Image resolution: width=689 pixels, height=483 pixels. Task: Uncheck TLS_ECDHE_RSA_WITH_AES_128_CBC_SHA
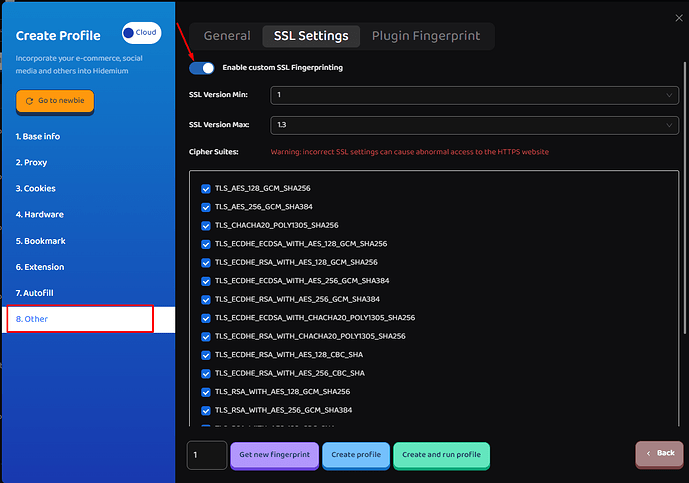[x=206, y=356]
